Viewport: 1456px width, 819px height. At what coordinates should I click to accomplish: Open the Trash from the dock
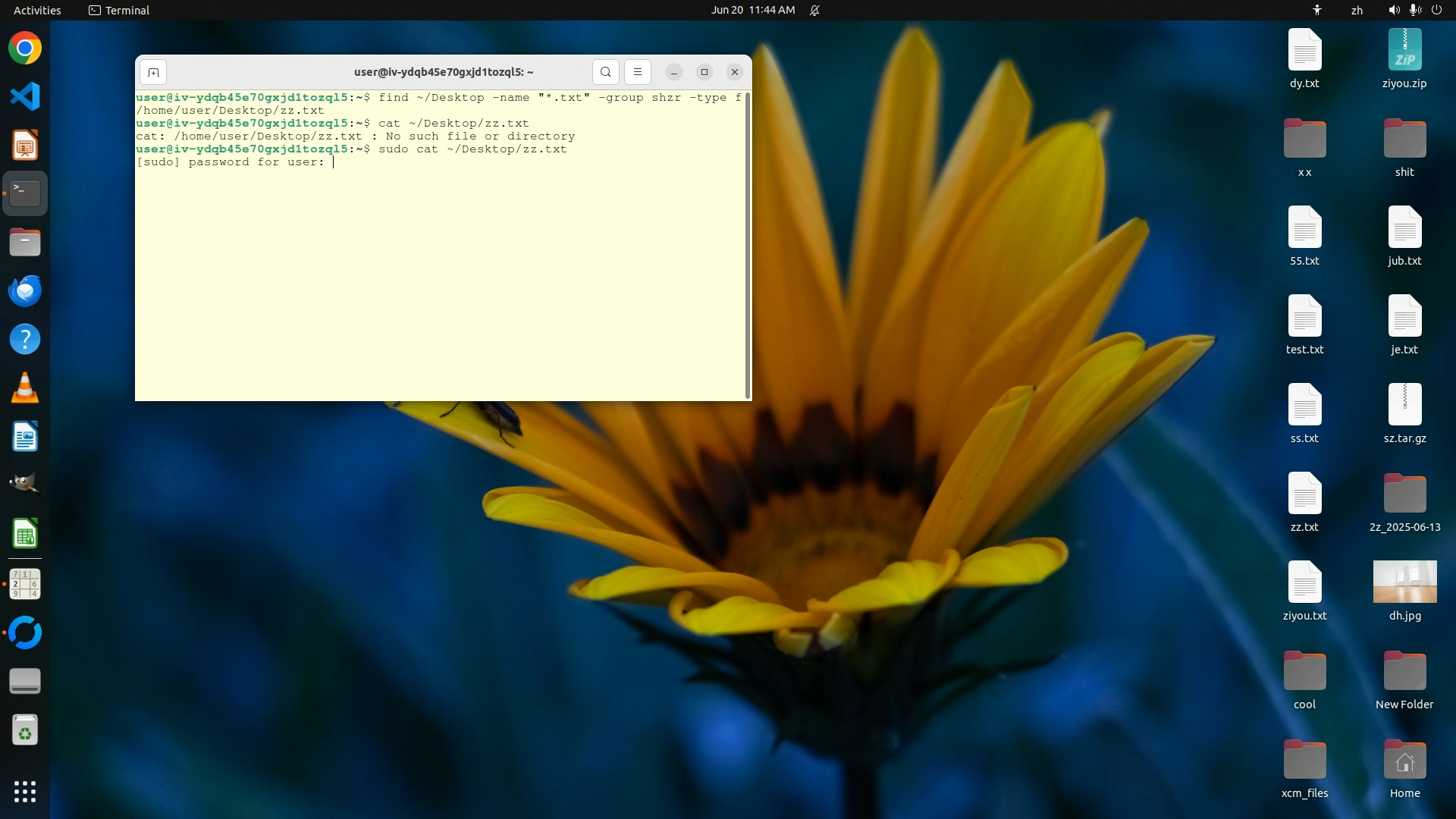point(25,730)
